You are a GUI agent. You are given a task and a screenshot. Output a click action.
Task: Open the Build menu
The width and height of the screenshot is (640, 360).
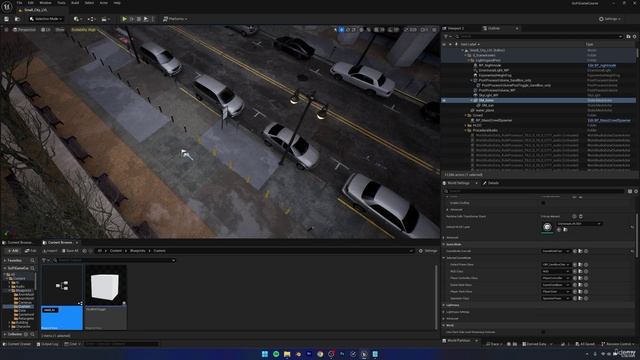[x=75, y=3]
